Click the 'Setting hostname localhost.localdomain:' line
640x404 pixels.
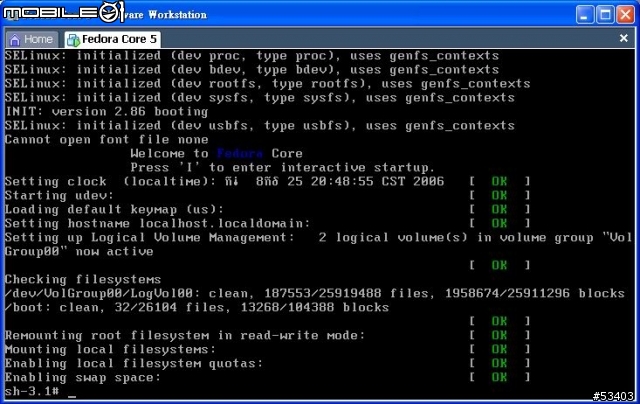tap(158, 223)
